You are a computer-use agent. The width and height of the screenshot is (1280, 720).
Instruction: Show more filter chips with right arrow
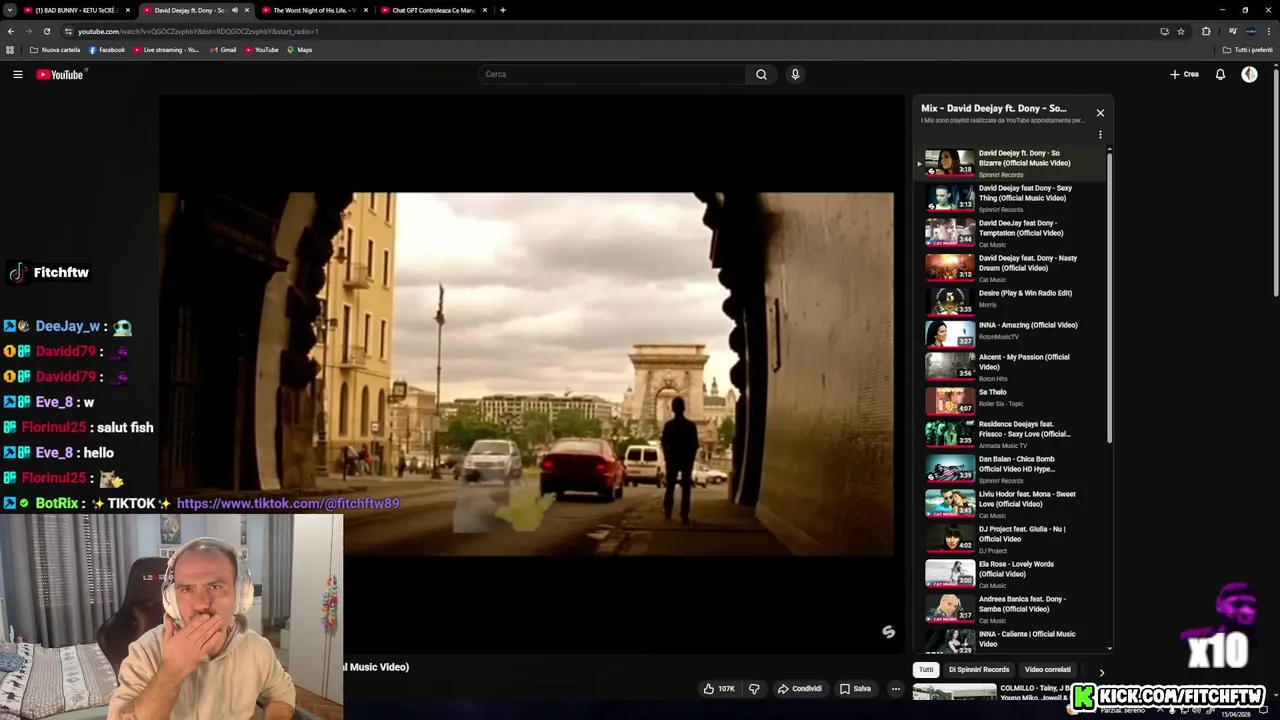(x=1101, y=672)
